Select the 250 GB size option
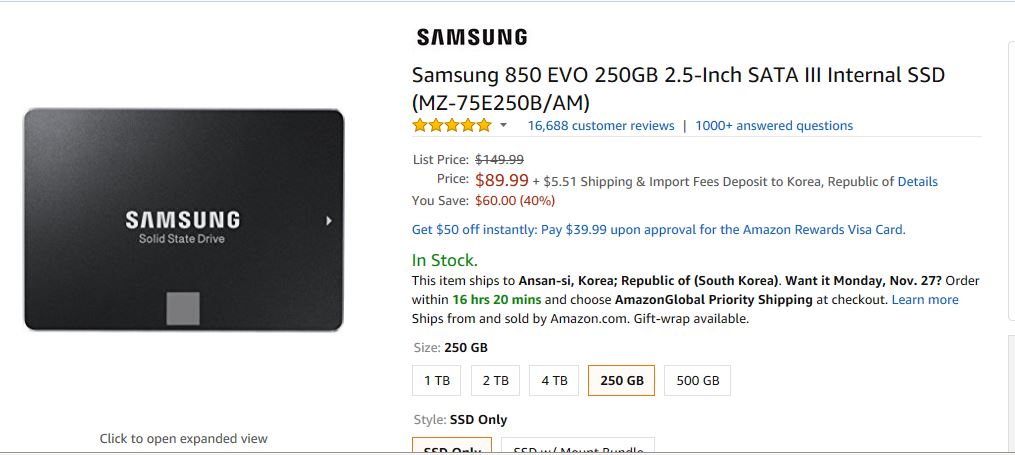 tap(621, 381)
